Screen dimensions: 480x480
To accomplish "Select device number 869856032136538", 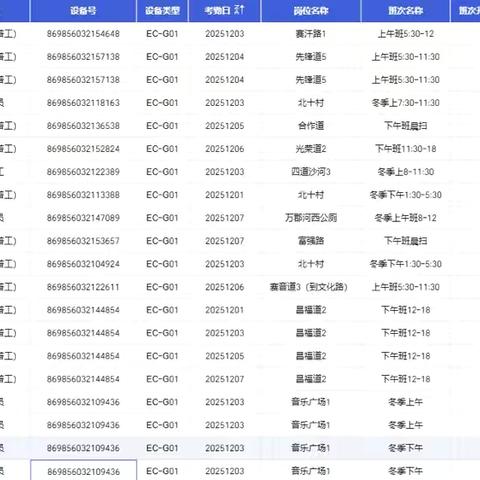I will (83, 126).
